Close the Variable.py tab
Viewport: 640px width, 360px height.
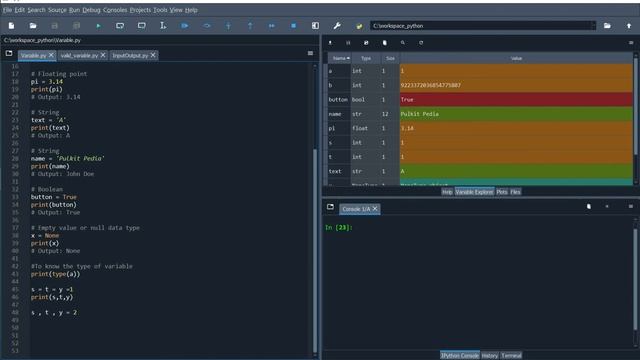(x=51, y=55)
